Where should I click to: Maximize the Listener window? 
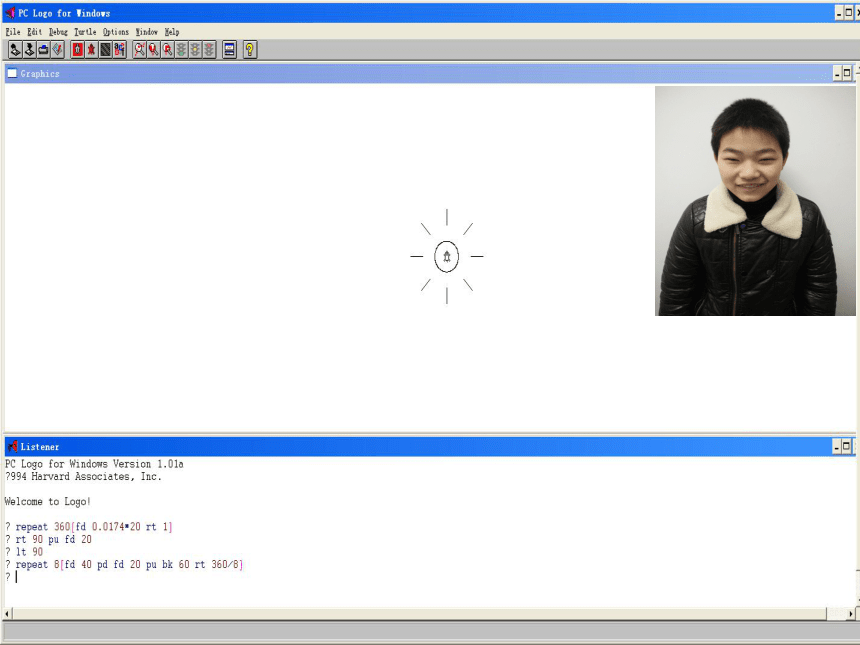[846, 446]
